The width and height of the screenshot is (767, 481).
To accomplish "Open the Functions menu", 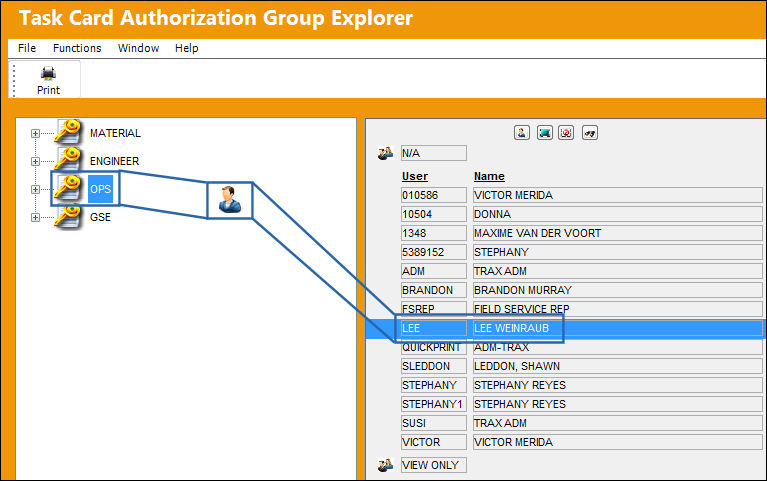I will [x=77, y=48].
